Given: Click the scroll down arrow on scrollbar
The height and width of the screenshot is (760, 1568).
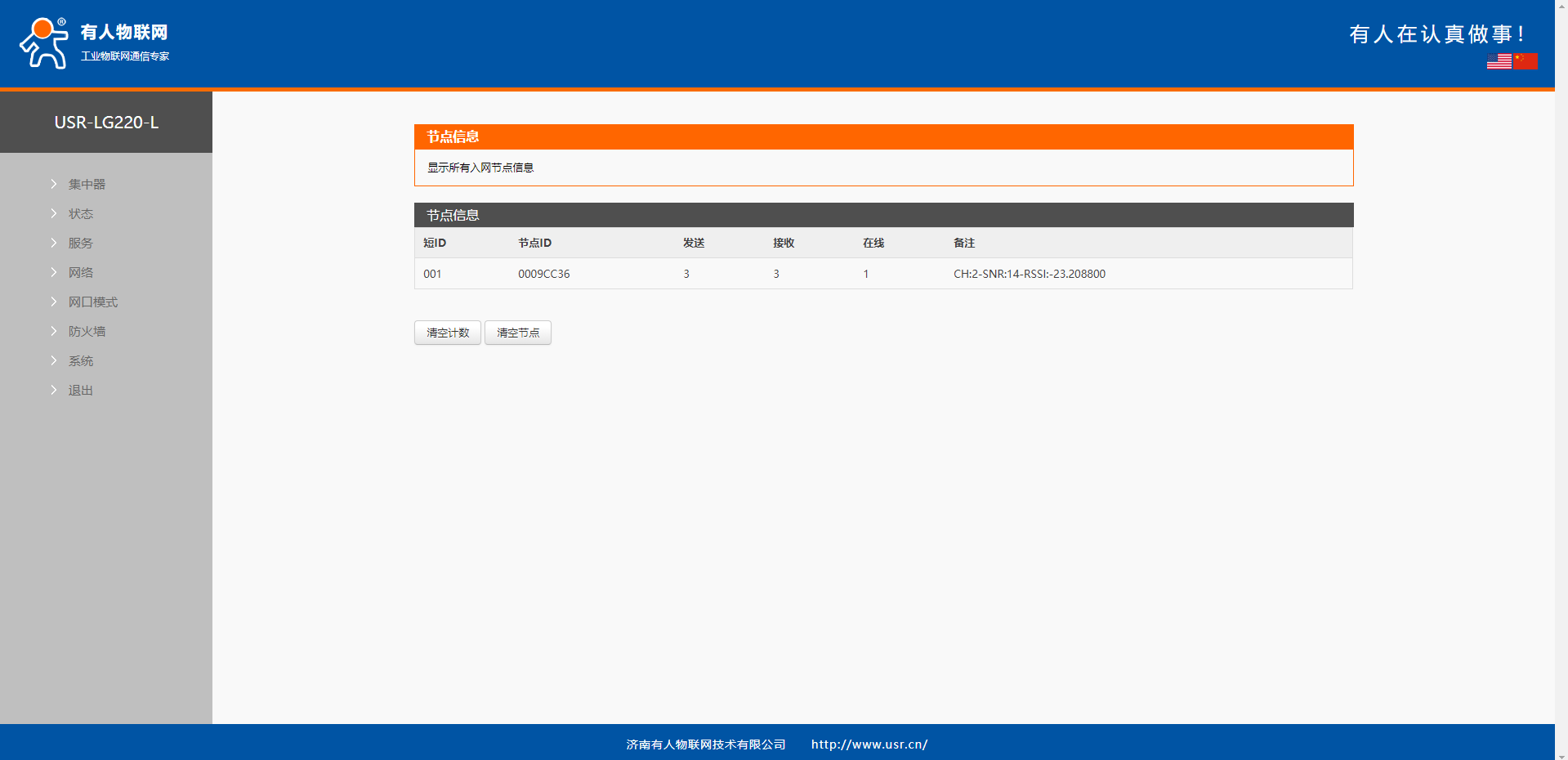Looking at the screenshot, I should point(1561,753).
